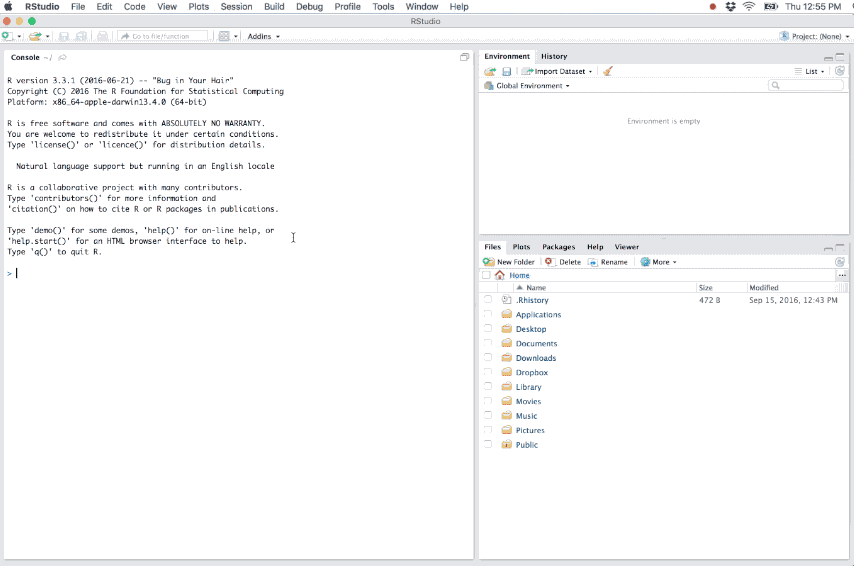Click the .Rhistory file icon
The height and width of the screenshot is (566, 854).
click(507, 300)
